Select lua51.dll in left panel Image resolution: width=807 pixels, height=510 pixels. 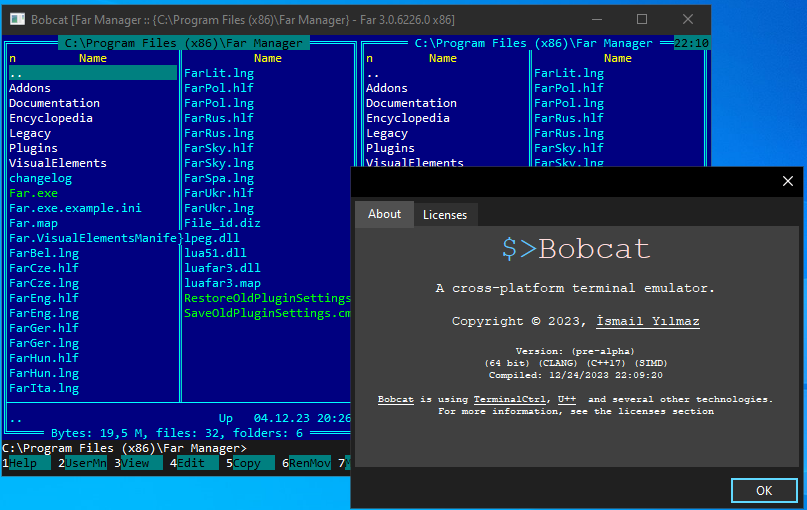[x=215, y=253]
